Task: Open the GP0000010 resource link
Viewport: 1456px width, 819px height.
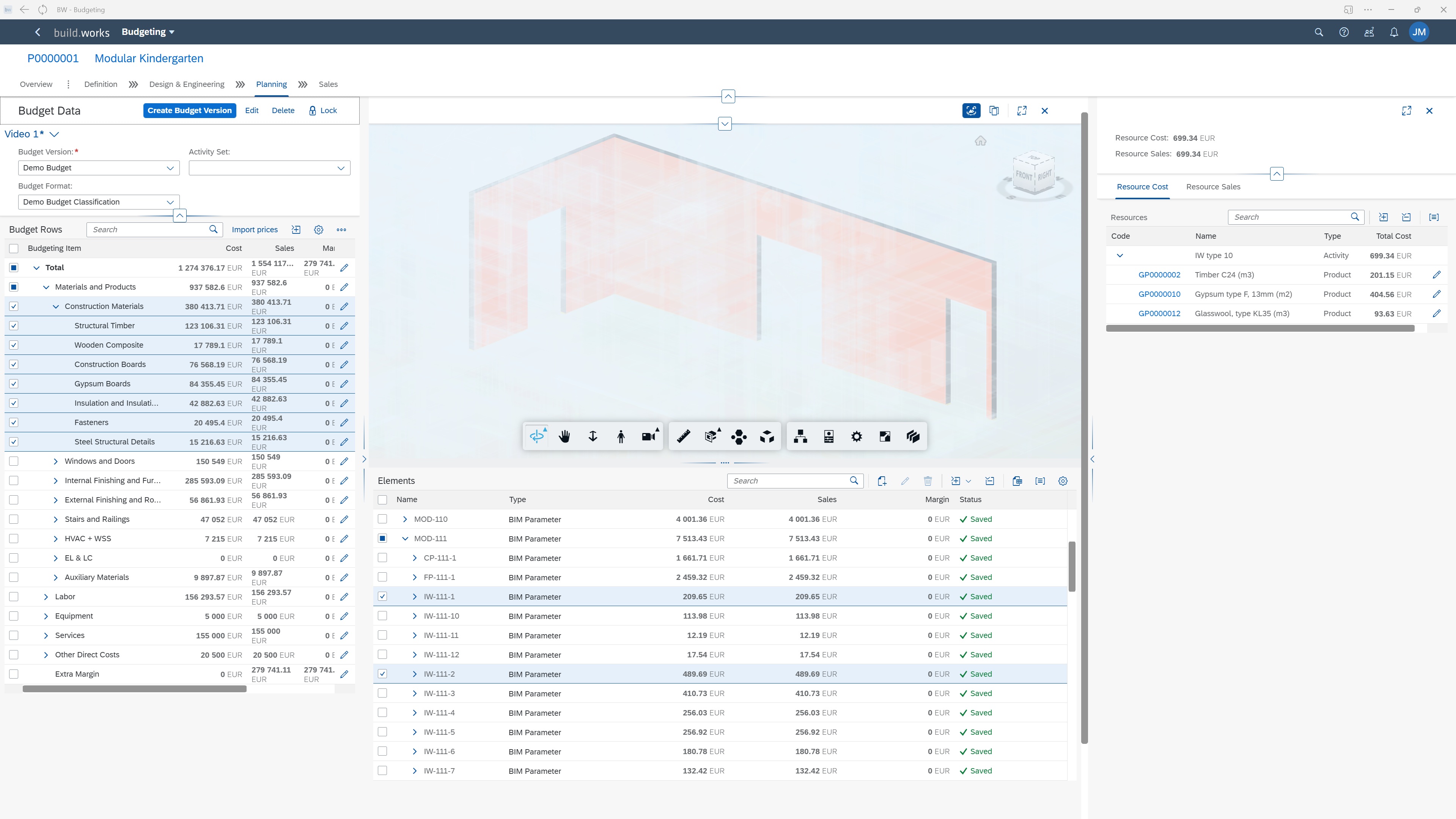Action: point(1159,294)
